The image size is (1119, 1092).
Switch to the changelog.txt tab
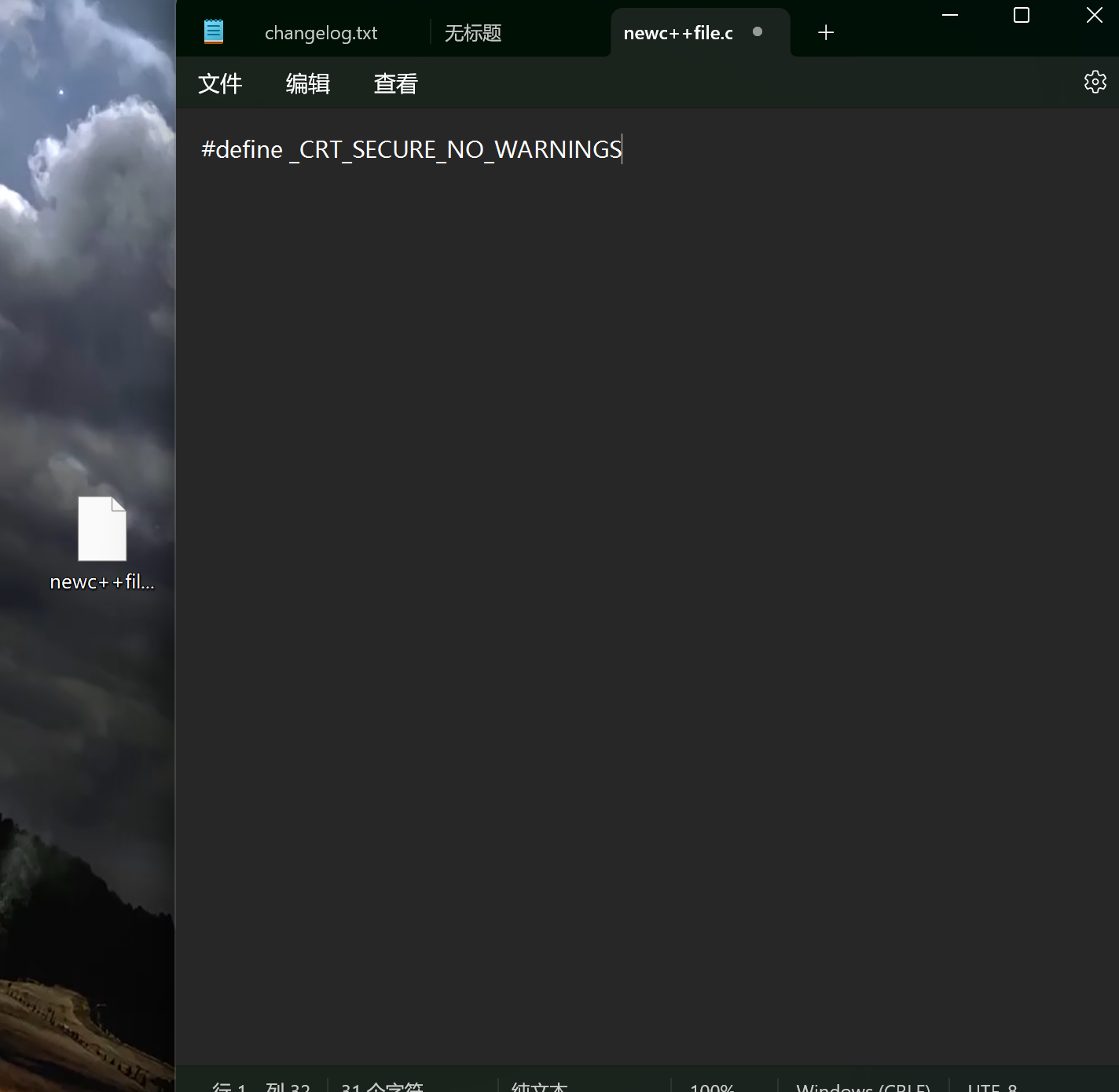coord(321,32)
